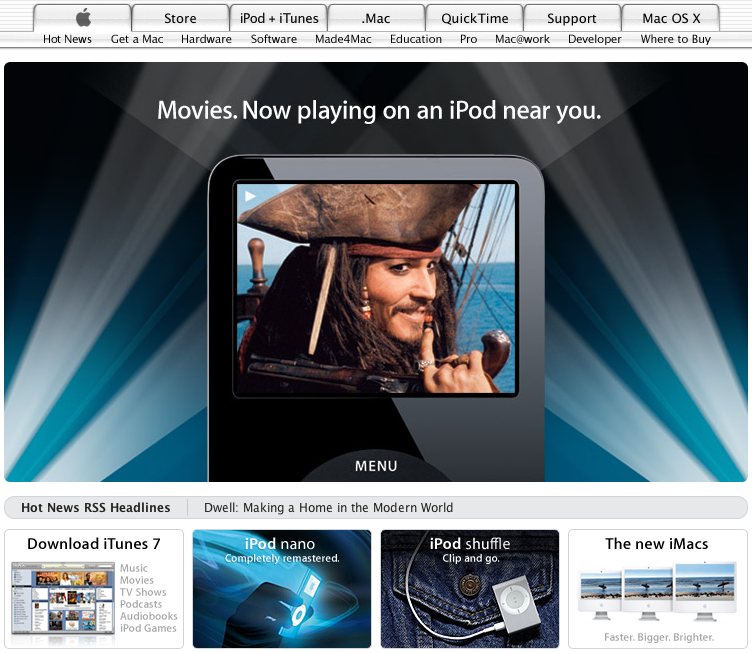Click the Apple logo home tab

coord(83,18)
